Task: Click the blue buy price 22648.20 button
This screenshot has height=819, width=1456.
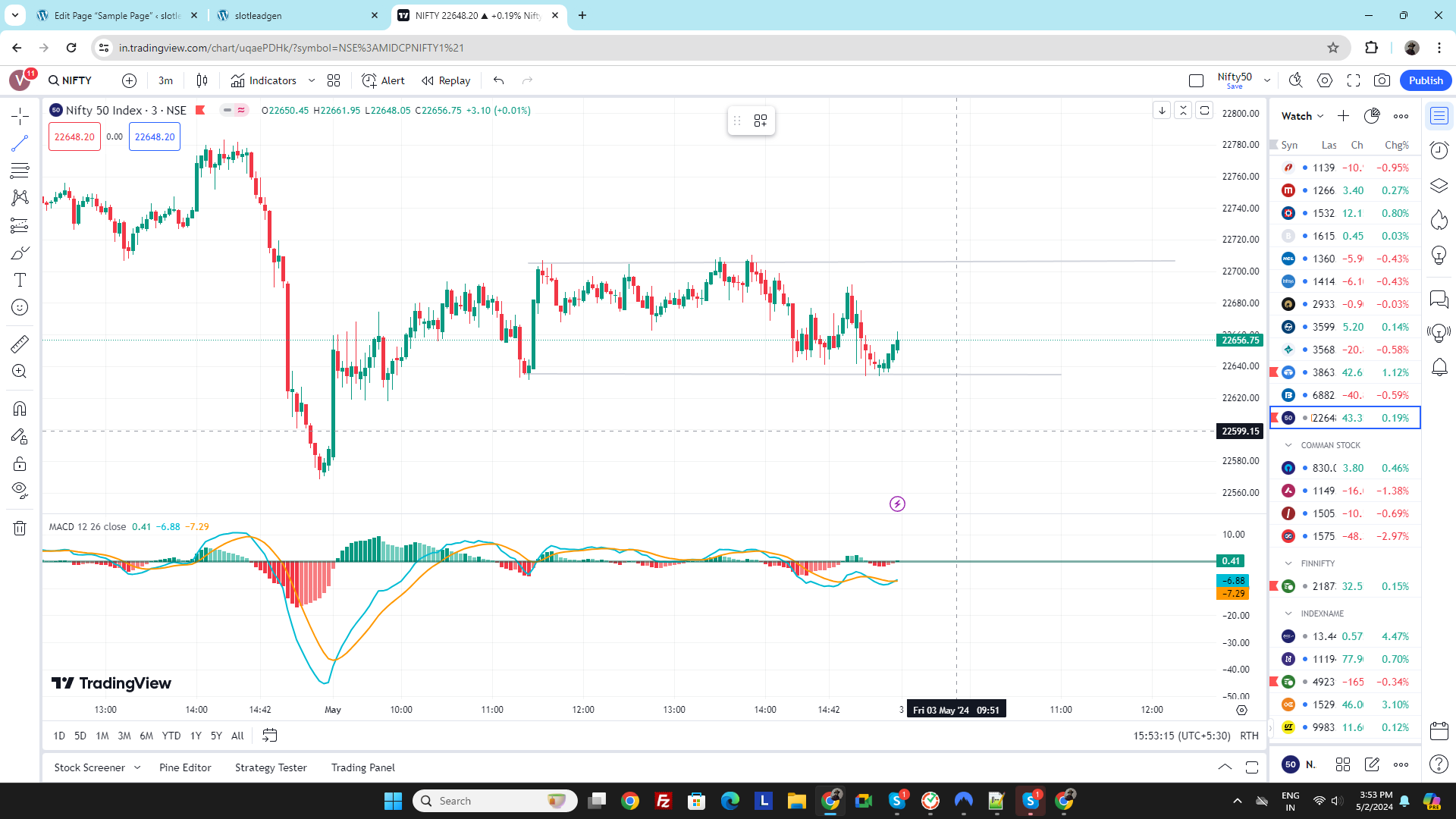Action: [155, 136]
